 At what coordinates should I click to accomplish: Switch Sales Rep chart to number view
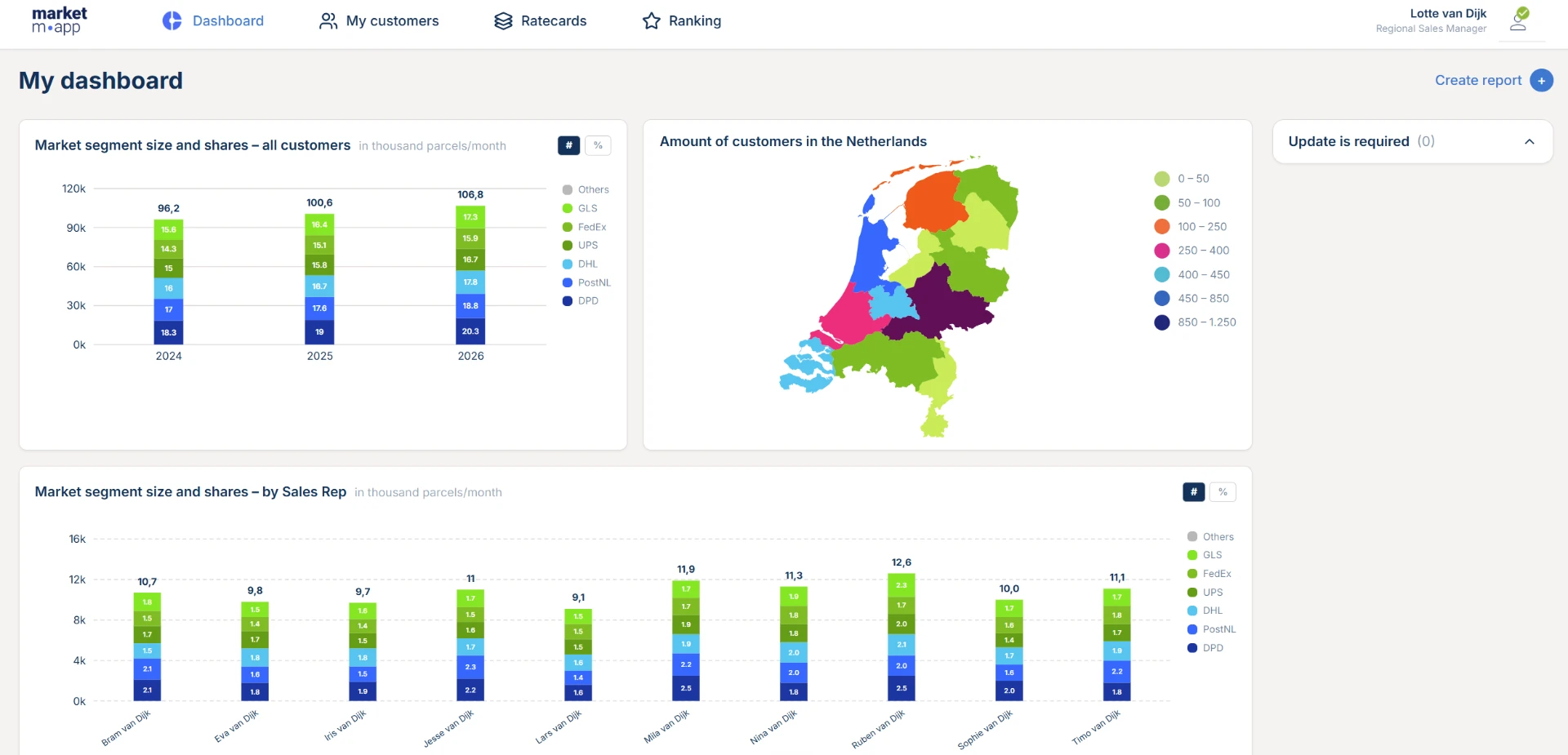[x=1193, y=491]
